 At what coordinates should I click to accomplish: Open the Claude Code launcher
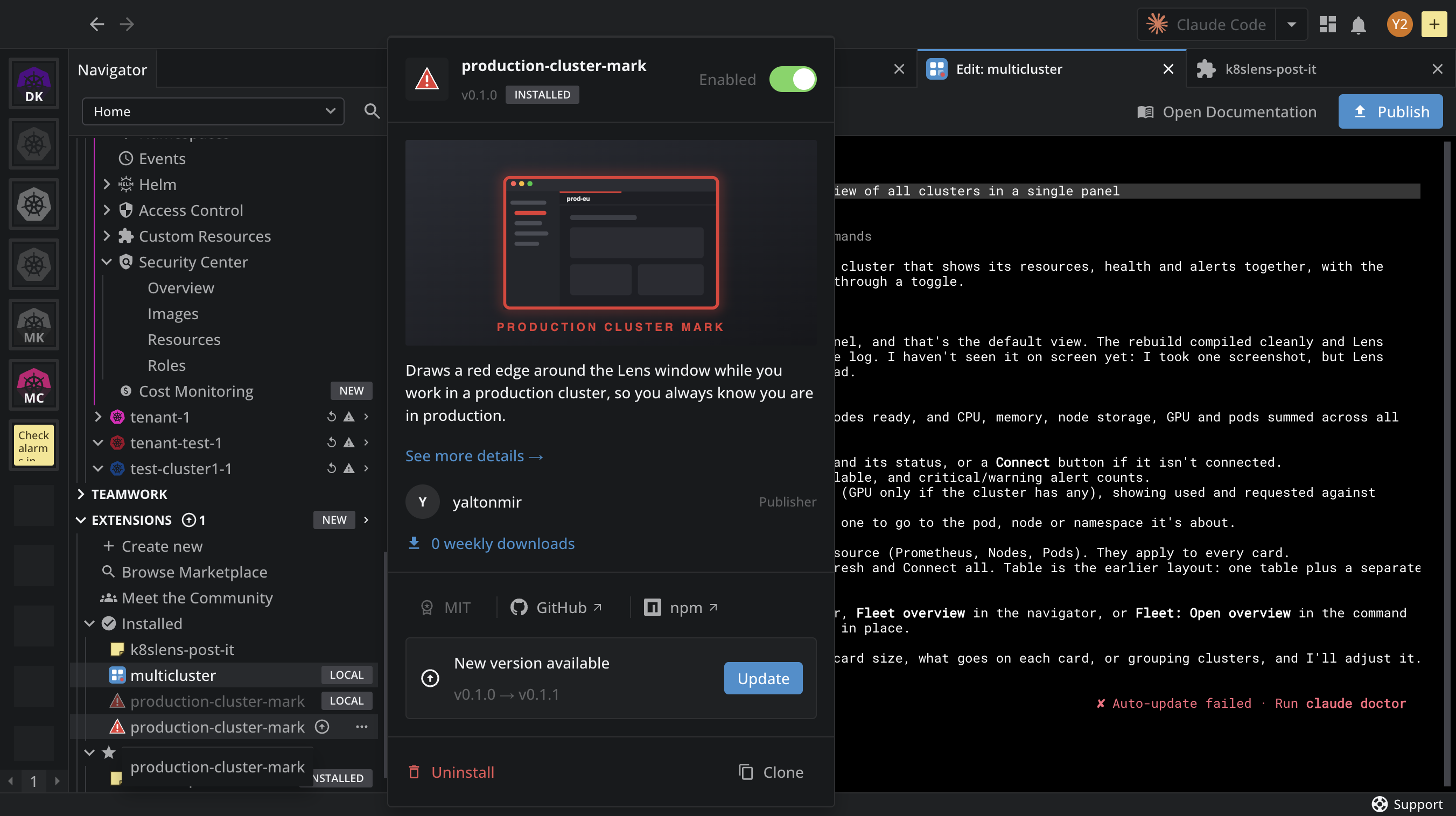[x=1206, y=24]
